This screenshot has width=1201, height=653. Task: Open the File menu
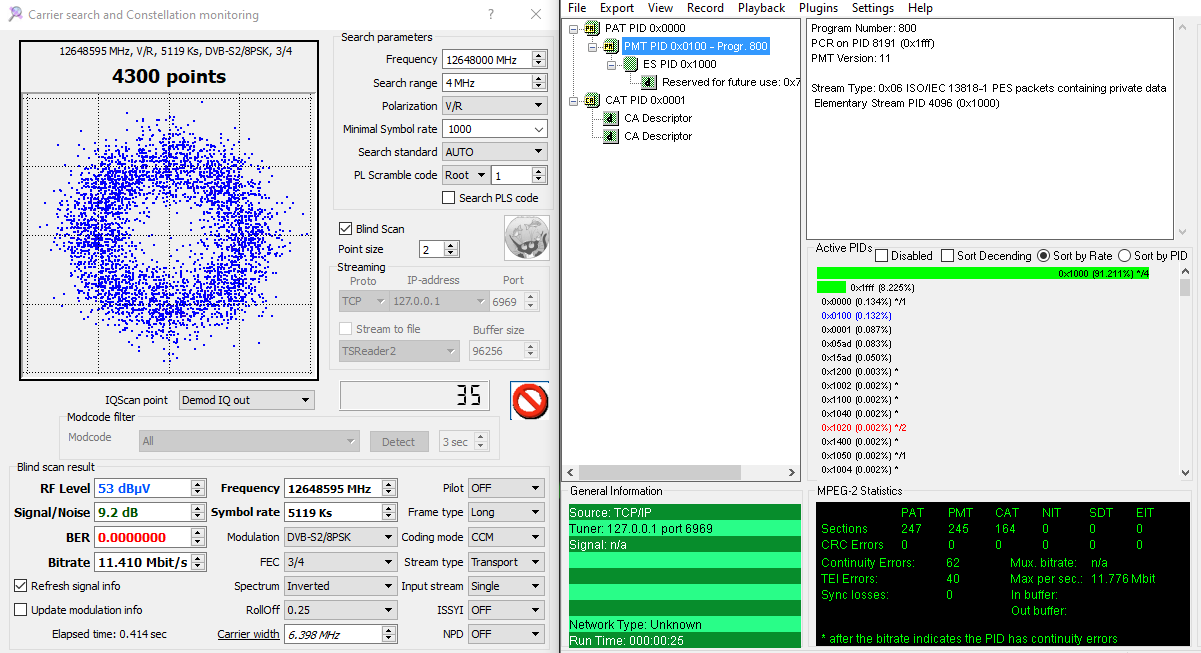coord(577,8)
